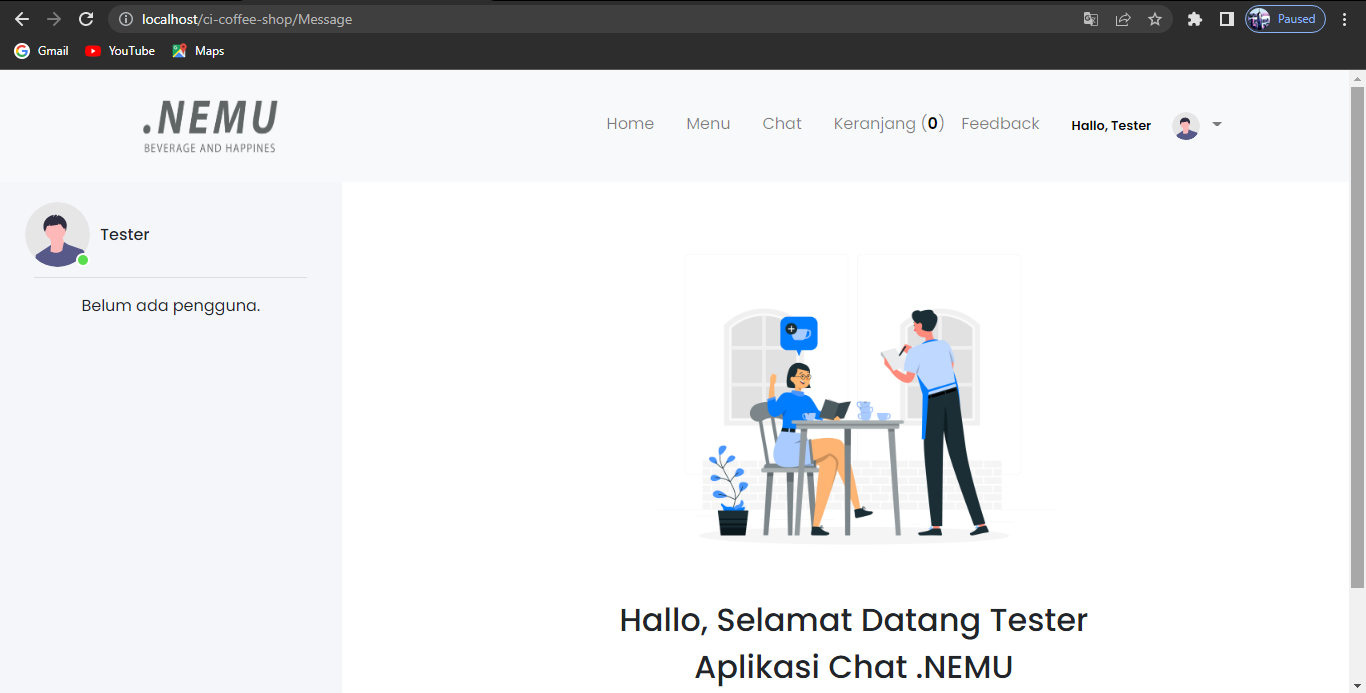Open Gmail from the bookmarks bar

[x=41, y=50]
